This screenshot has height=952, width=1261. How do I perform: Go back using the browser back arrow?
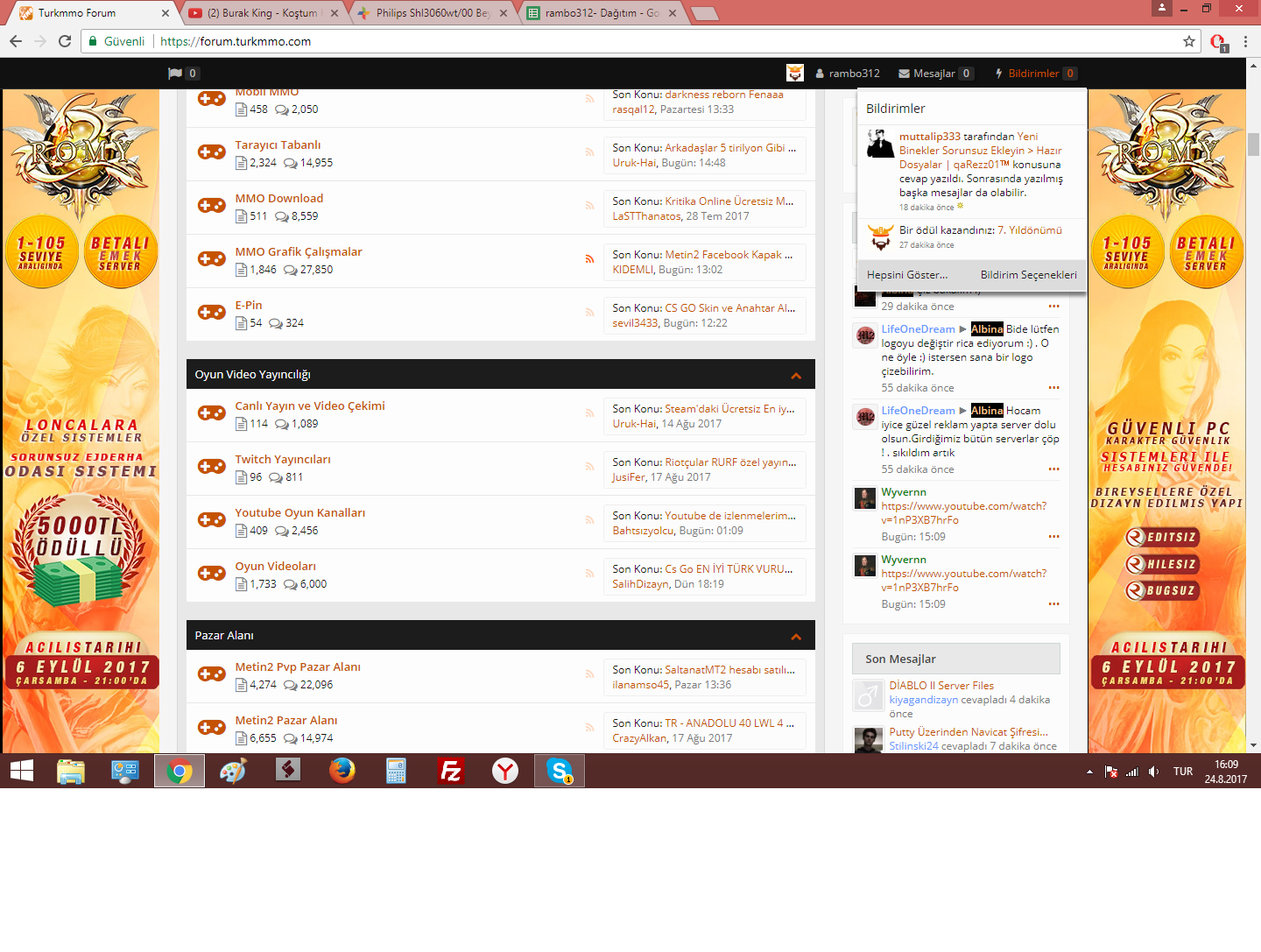click(x=16, y=41)
